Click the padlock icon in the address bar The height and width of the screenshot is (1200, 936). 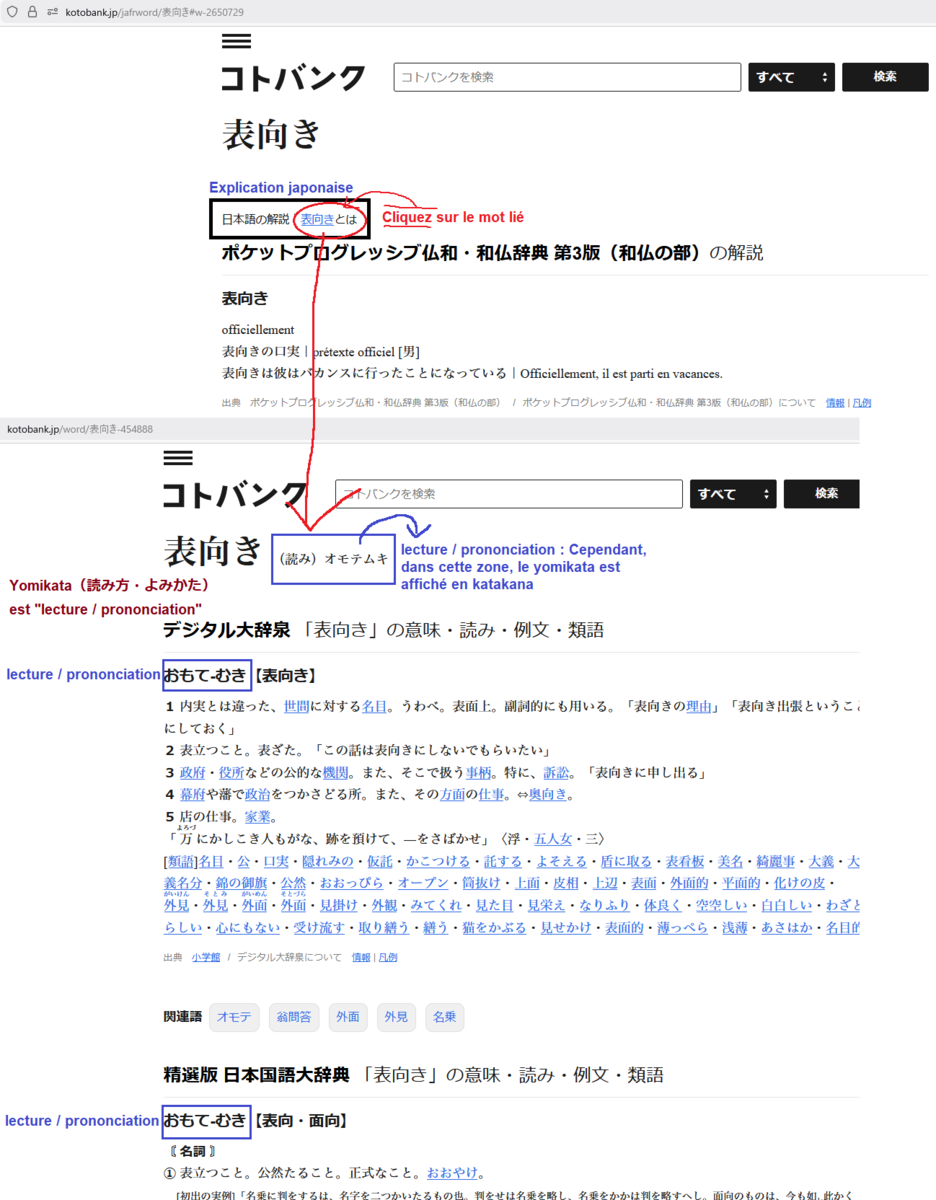click(x=32, y=12)
